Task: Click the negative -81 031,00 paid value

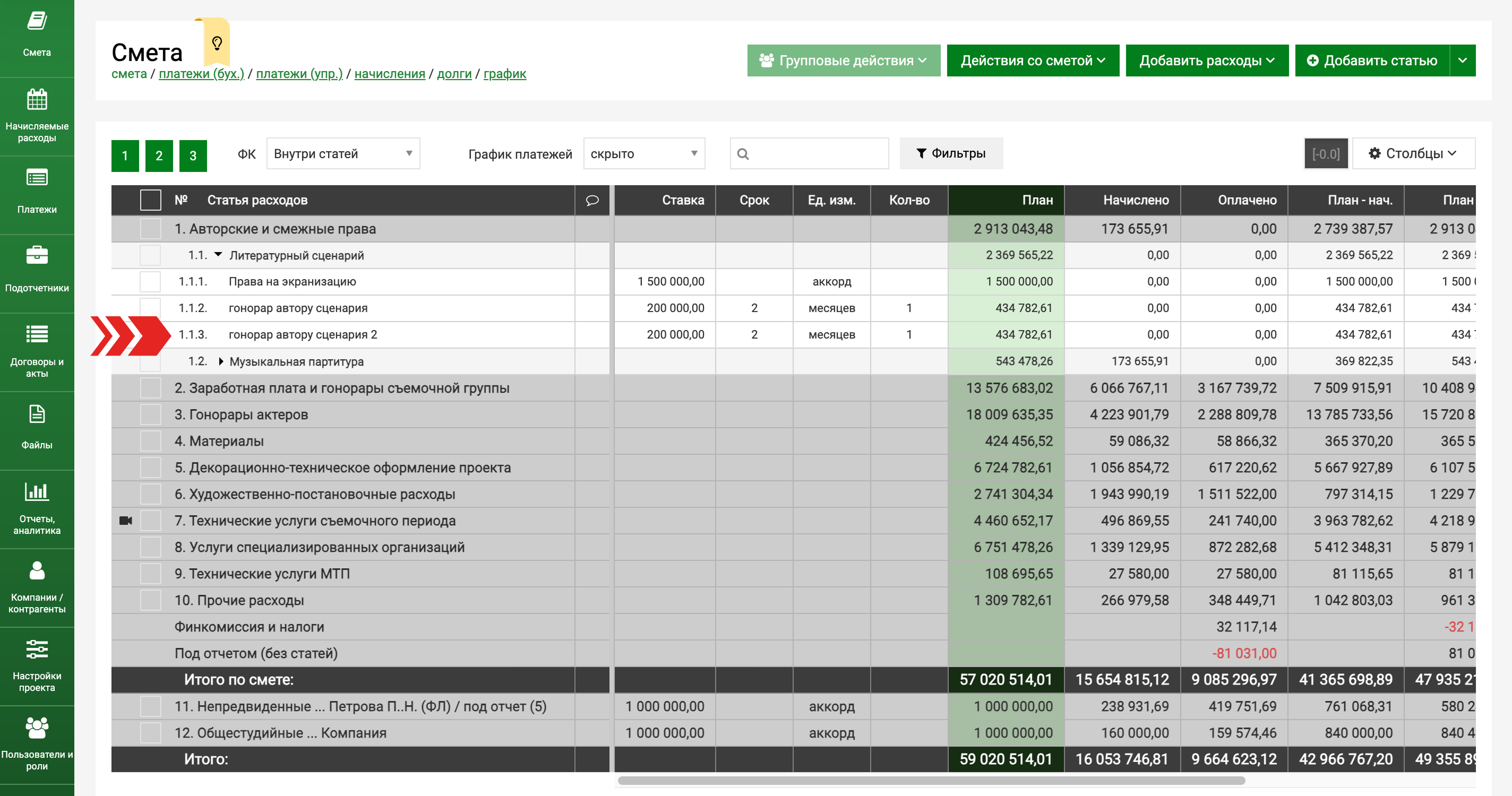Action: pos(1244,653)
